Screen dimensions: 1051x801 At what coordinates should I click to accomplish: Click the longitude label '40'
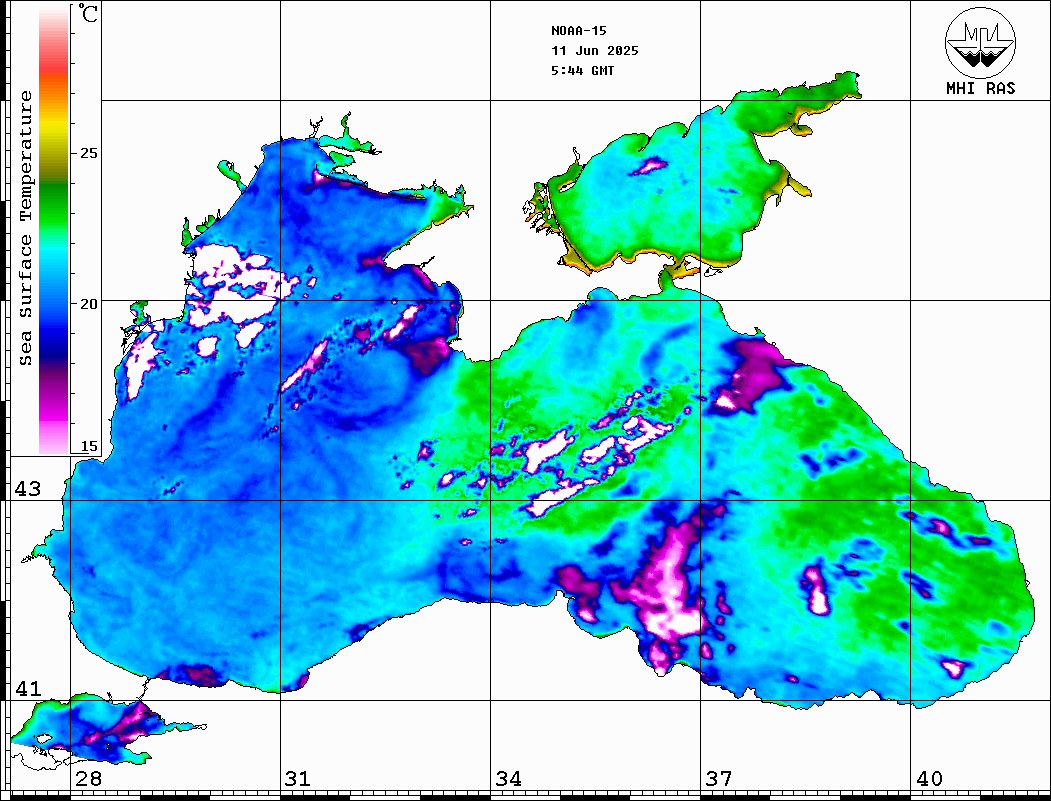pyautogui.click(x=929, y=778)
